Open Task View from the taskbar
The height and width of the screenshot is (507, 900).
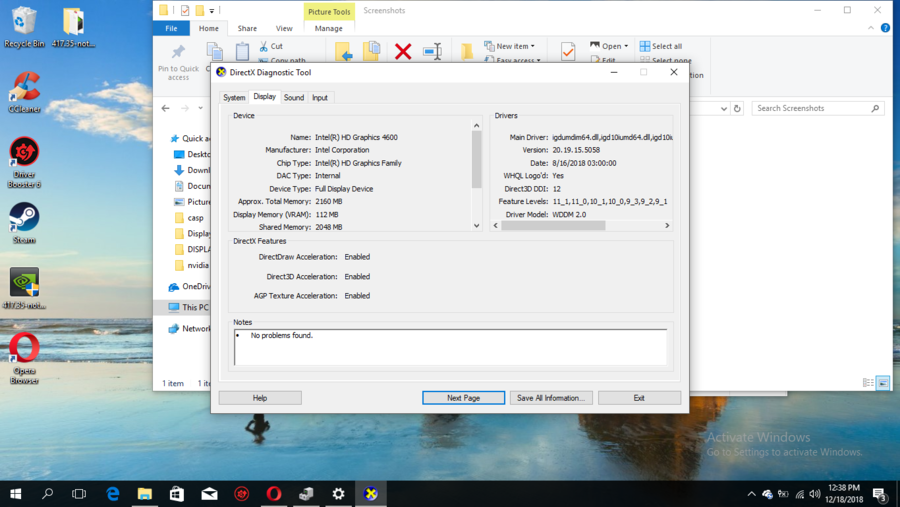pyautogui.click(x=79, y=494)
